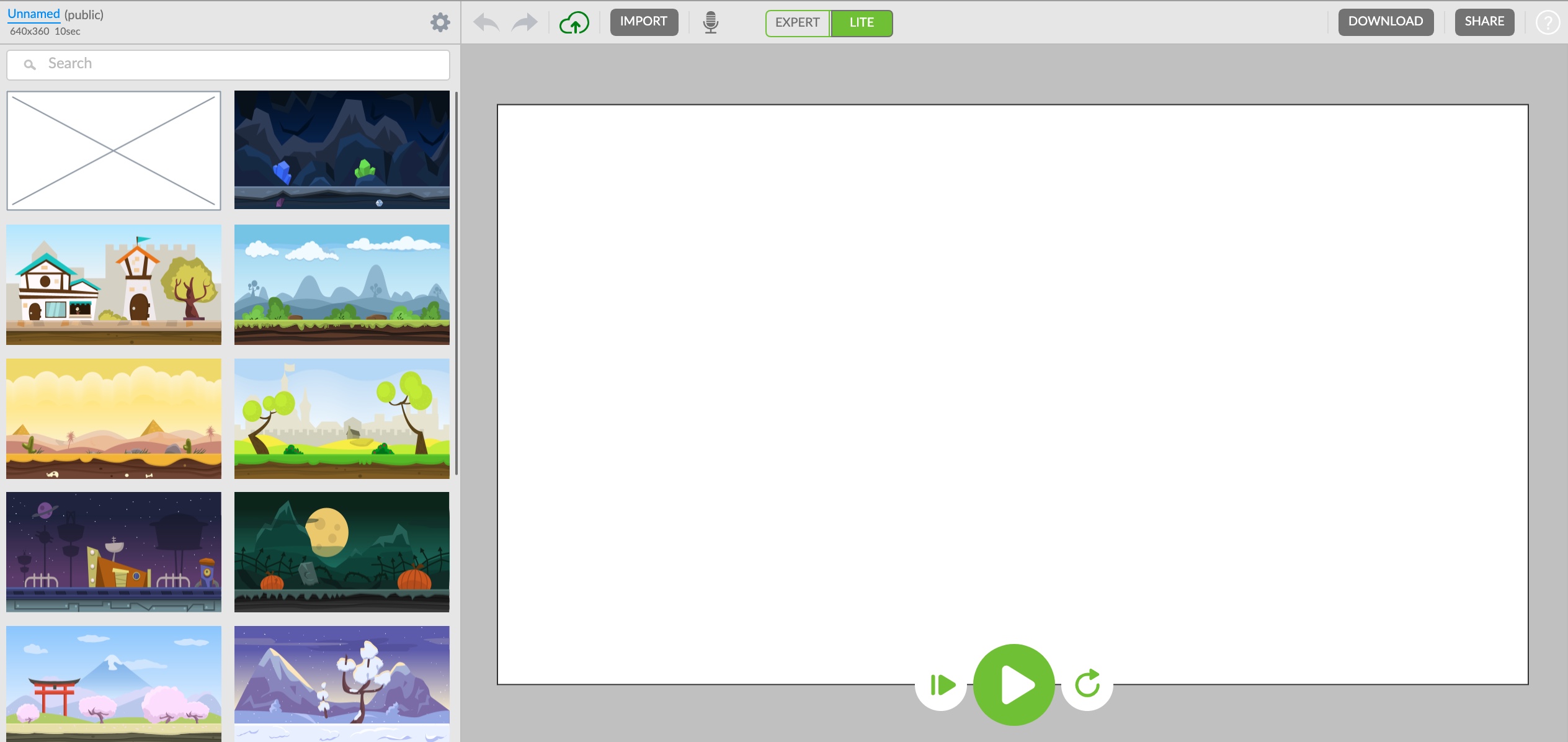Click the IMPORT button

click(644, 22)
